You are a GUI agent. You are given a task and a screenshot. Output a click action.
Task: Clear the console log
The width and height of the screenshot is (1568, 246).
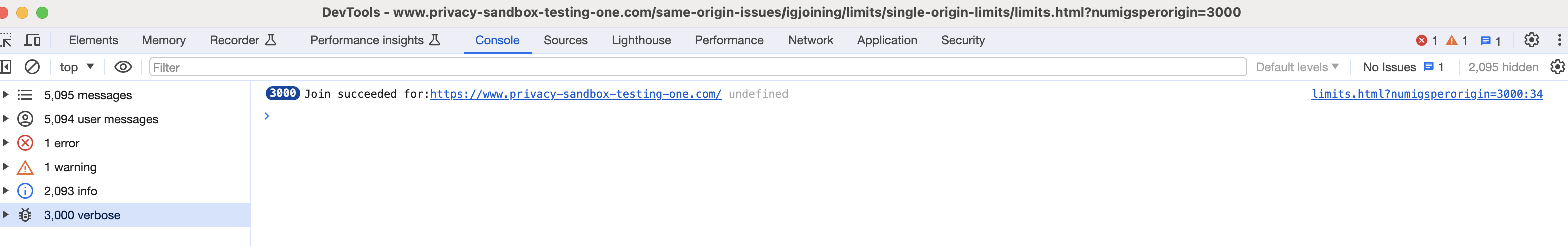pyautogui.click(x=32, y=67)
